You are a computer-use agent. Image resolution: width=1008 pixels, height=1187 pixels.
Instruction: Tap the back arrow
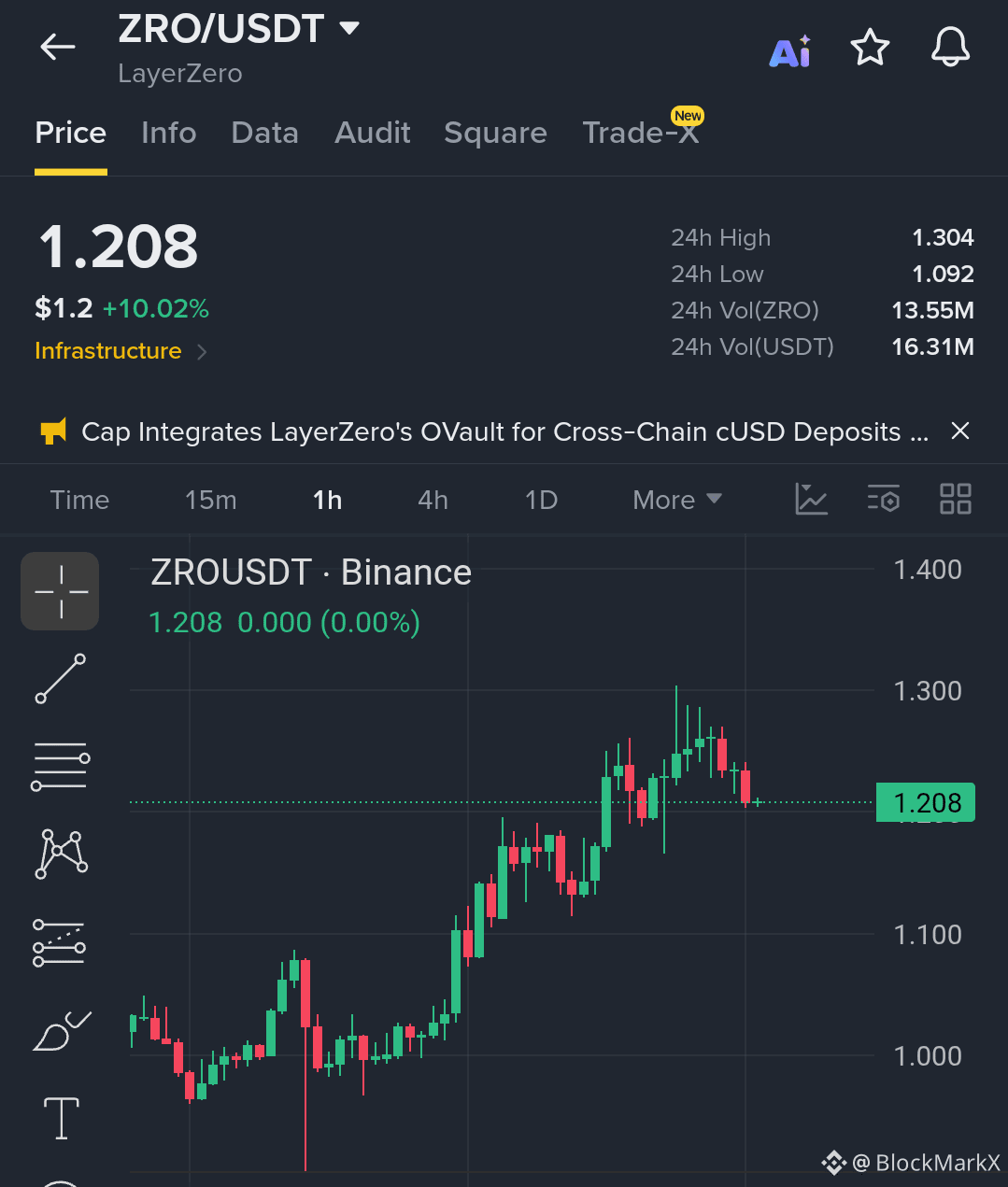tap(57, 47)
